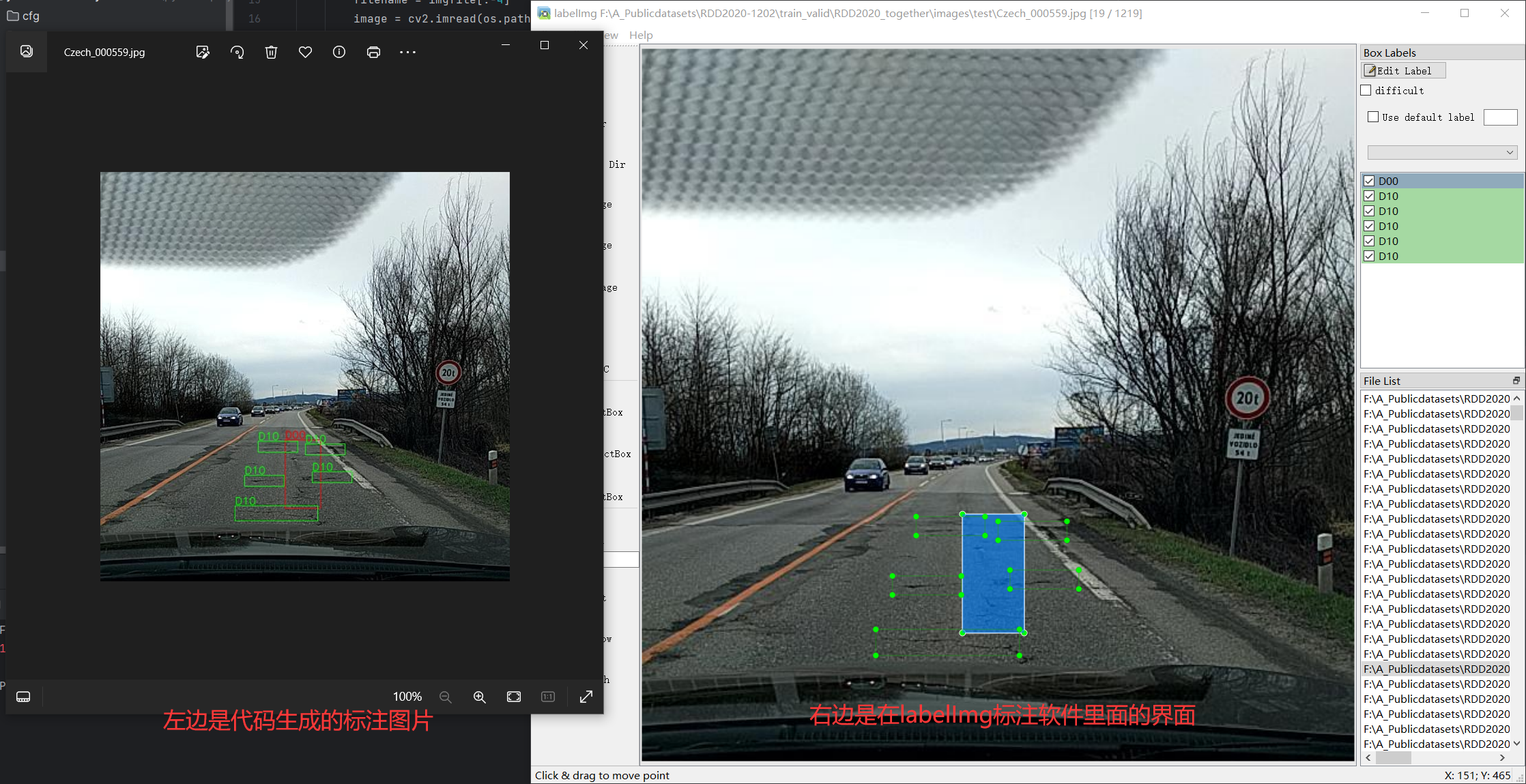Click the cfg folder in the code editor
1526x784 pixels.
pyautogui.click(x=24, y=16)
